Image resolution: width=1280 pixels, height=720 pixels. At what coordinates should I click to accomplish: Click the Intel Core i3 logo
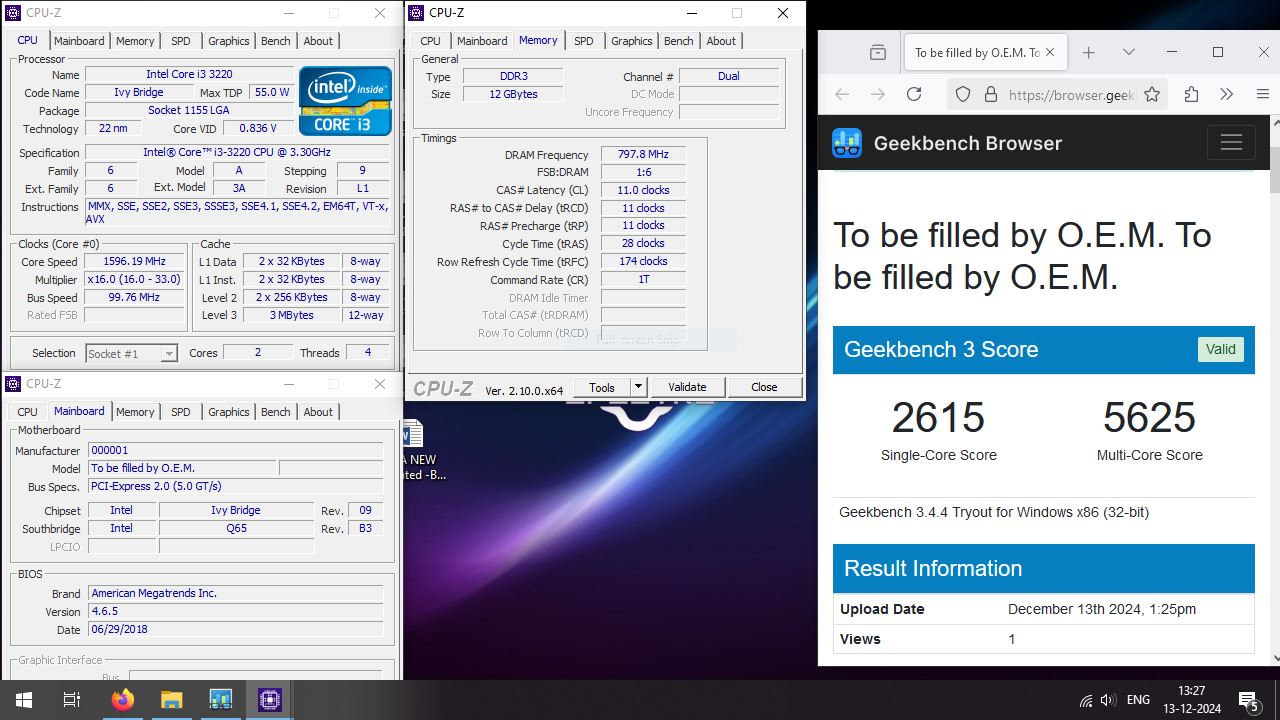tap(345, 100)
